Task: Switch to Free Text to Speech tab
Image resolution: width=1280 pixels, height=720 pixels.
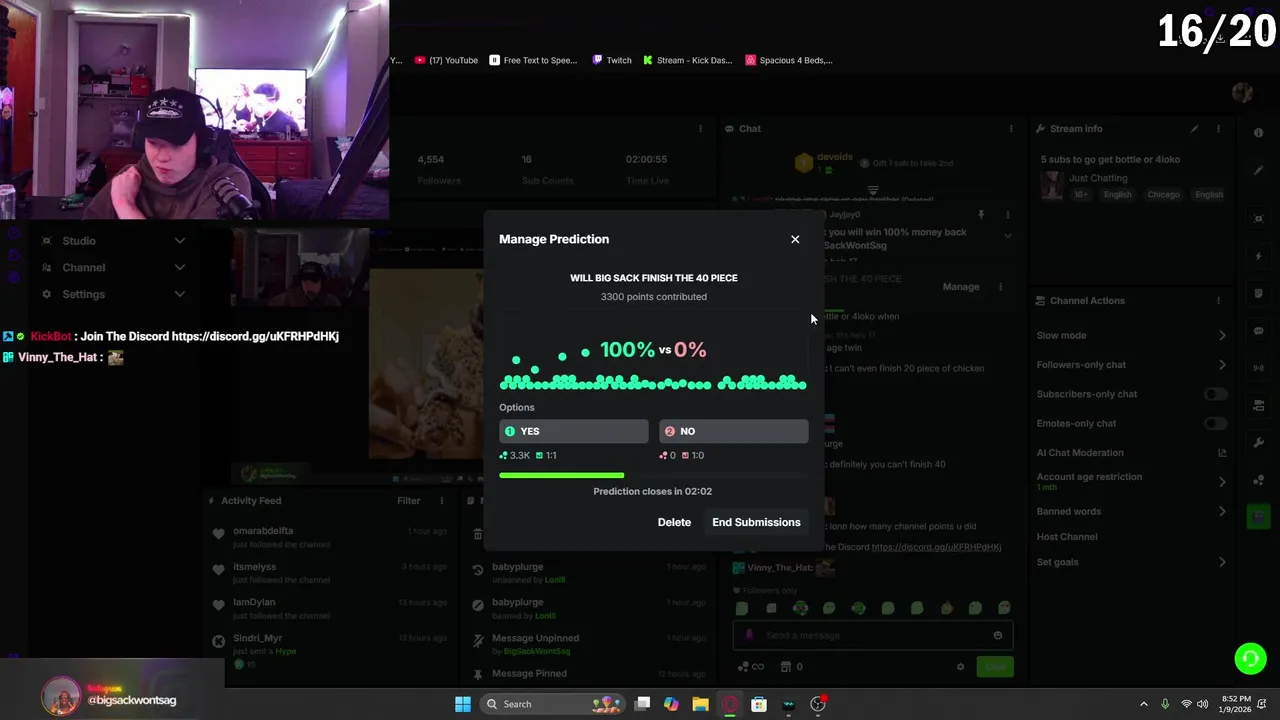Action: tap(533, 60)
